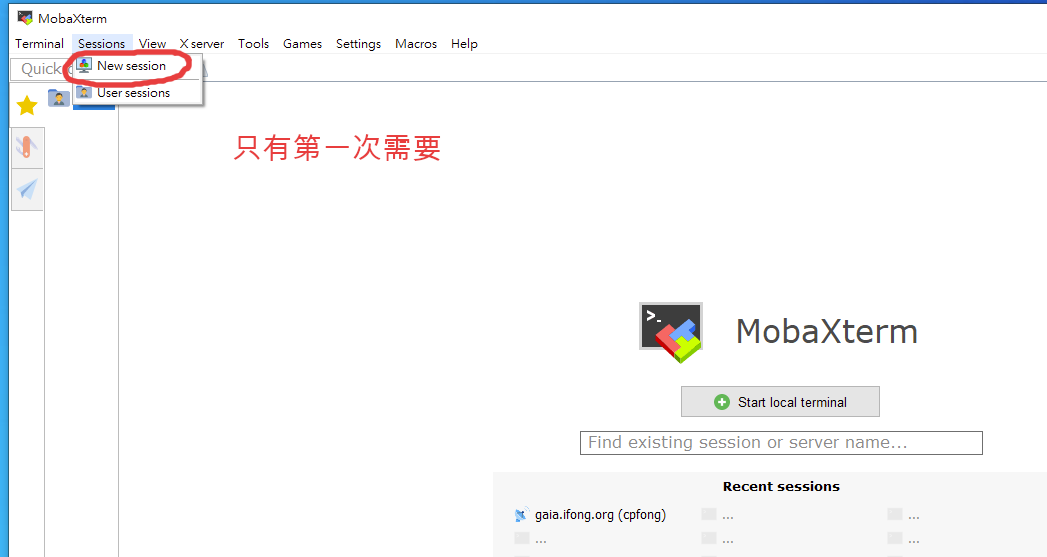
Task: Click the Start local terminal button
Action: [x=780, y=402]
